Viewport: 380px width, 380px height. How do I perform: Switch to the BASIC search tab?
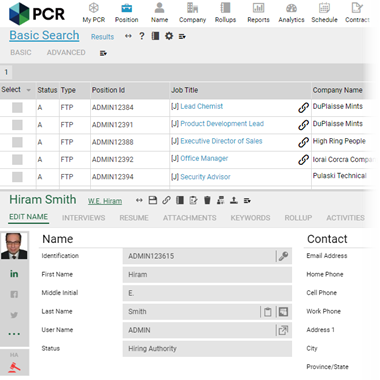[21, 52]
